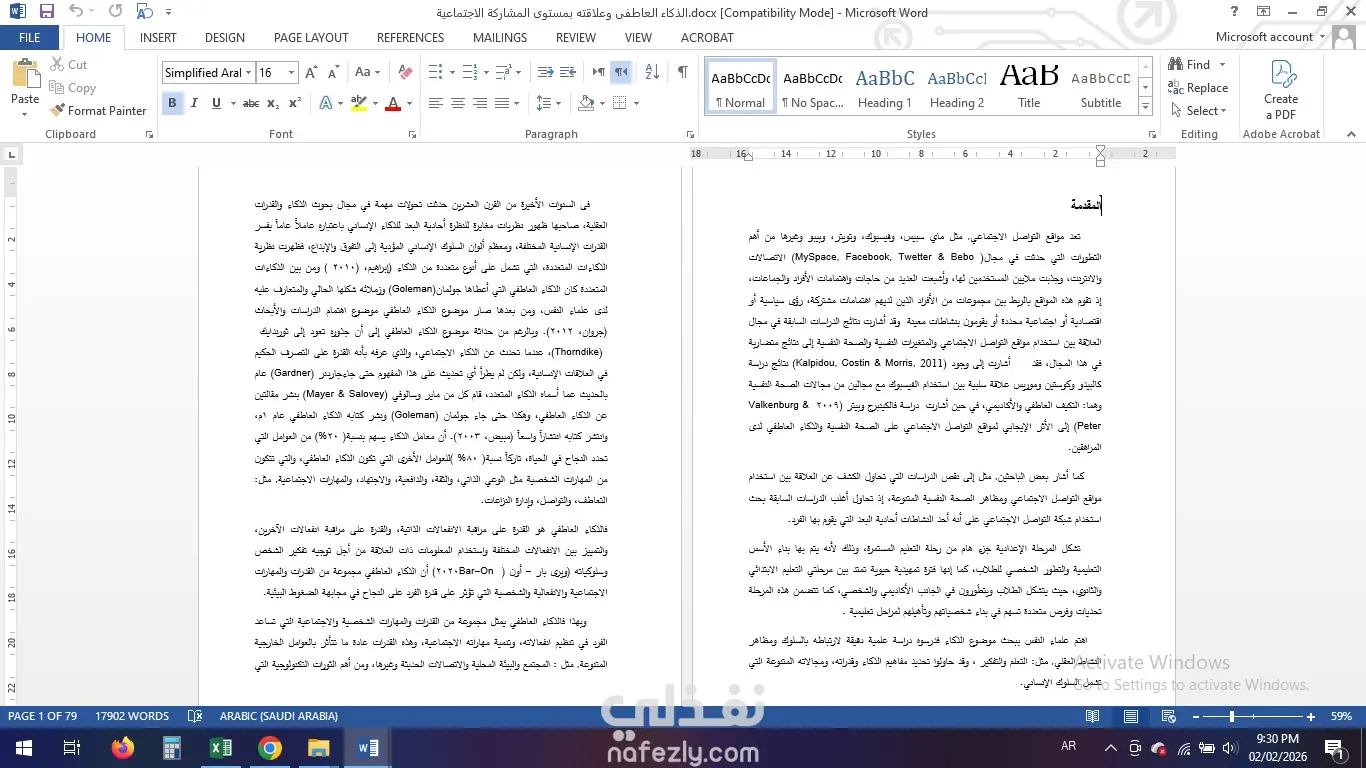This screenshot has height=768, width=1366.
Task: Toggle Subscript formatting
Action: (273, 103)
